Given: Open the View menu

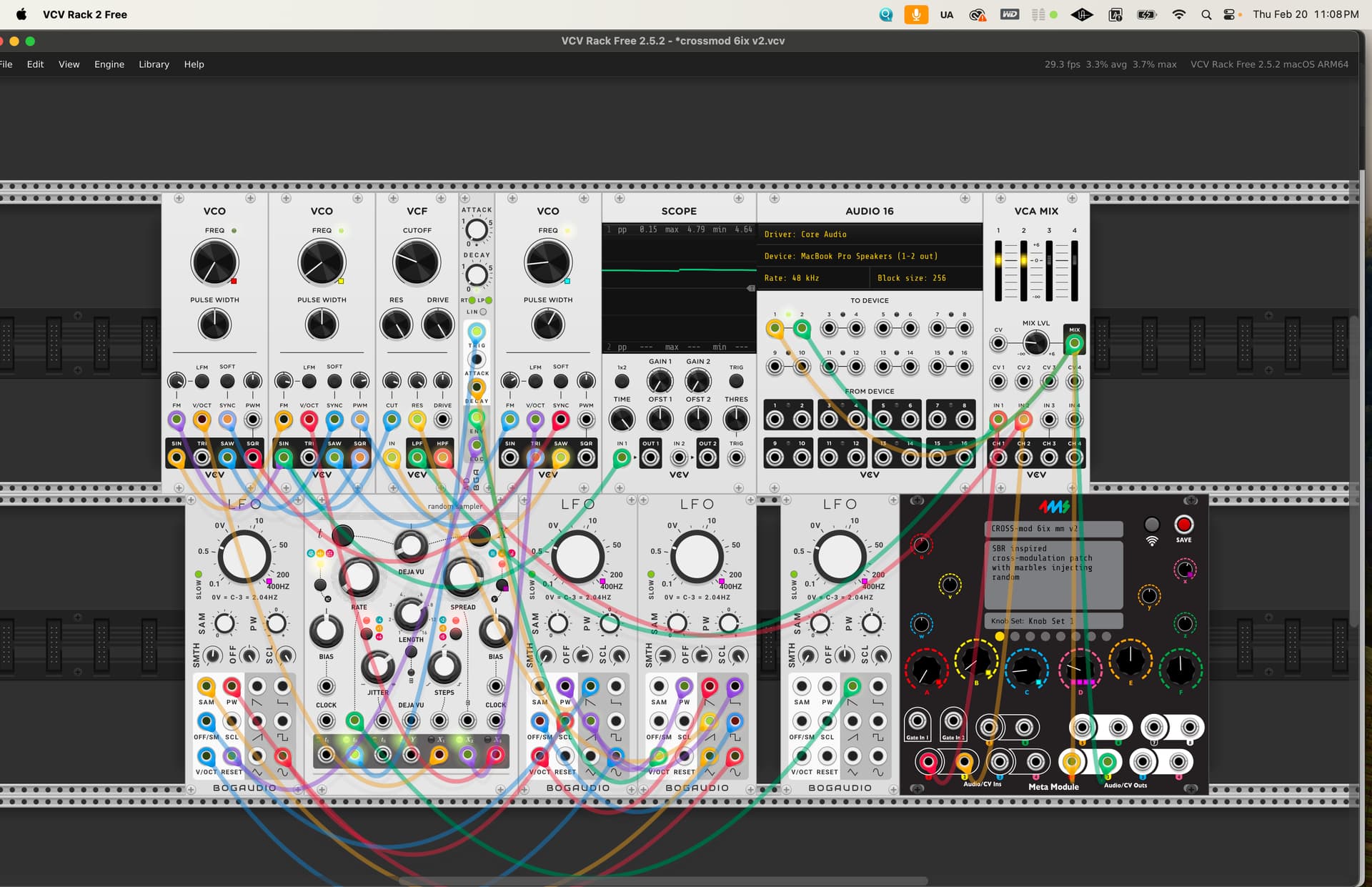Looking at the screenshot, I should click(69, 64).
